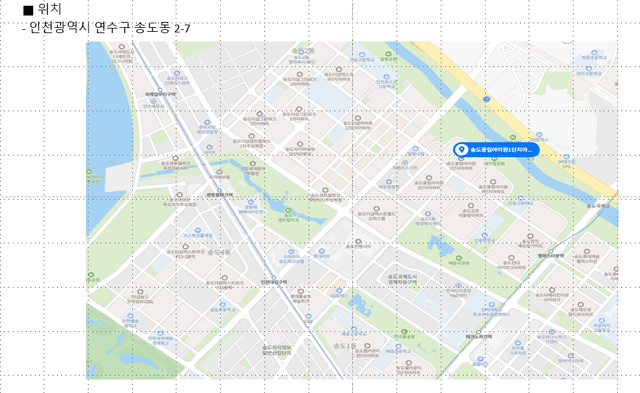This screenshot has height=393, width=640.
Task: Click the 송도지식정보 일반산업단지 label
Action: click(277, 350)
